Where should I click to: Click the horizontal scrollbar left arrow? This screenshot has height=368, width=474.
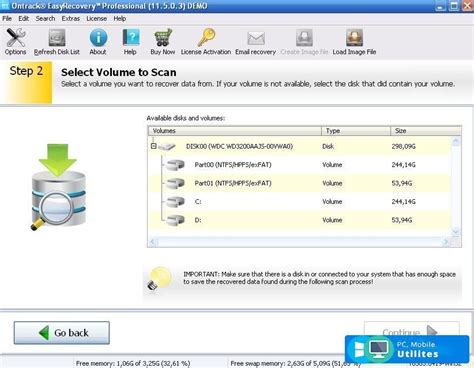153,242
